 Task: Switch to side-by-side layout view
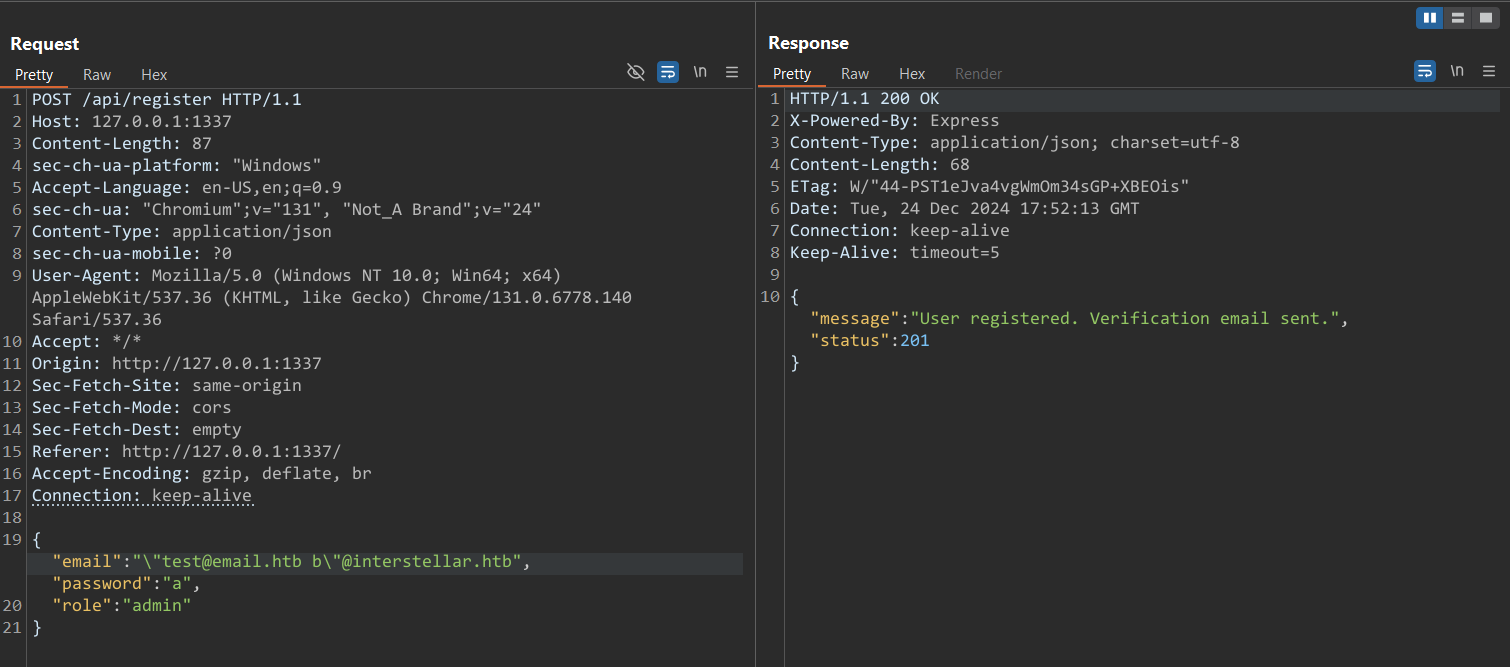(x=1429, y=18)
